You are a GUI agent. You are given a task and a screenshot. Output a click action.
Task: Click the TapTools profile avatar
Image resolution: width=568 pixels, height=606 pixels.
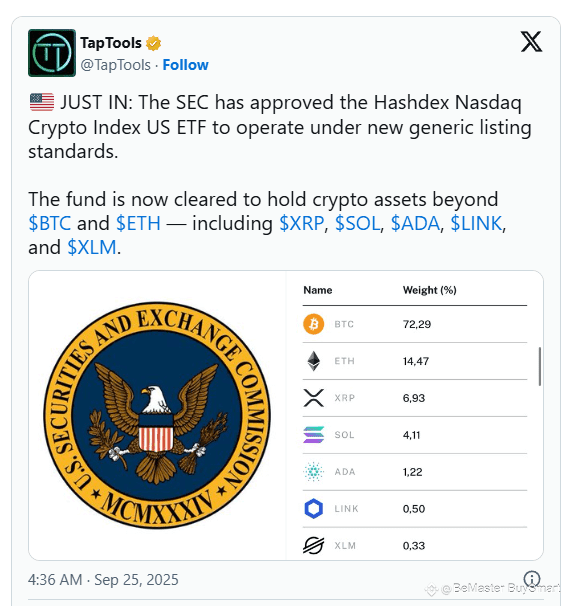coord(52,53)
